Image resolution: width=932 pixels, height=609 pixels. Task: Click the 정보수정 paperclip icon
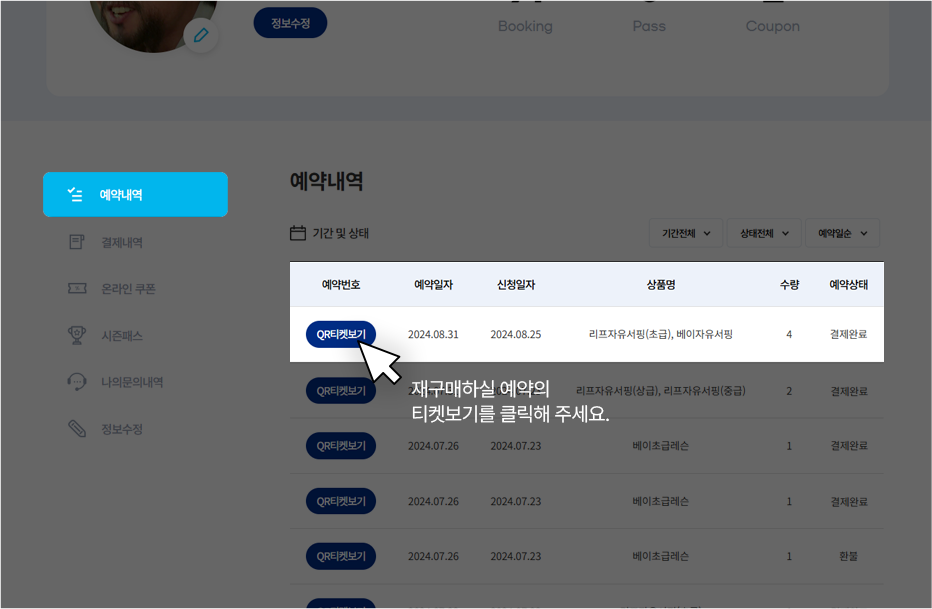tap(78, 428)
